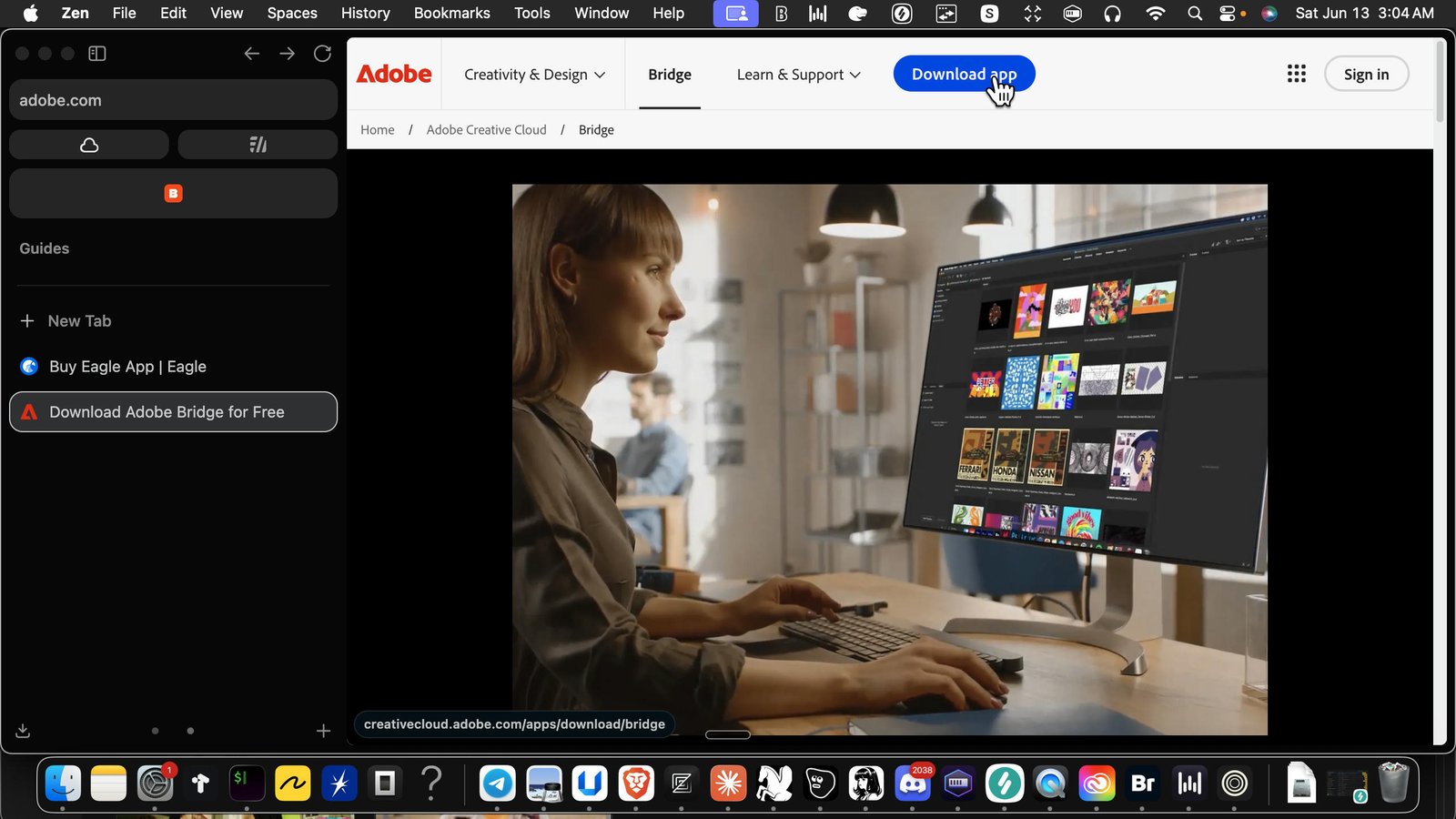This screenshot has height=819, width=1456.
Task: Reload the Adobe Bridge page
Action: (322, 54)
